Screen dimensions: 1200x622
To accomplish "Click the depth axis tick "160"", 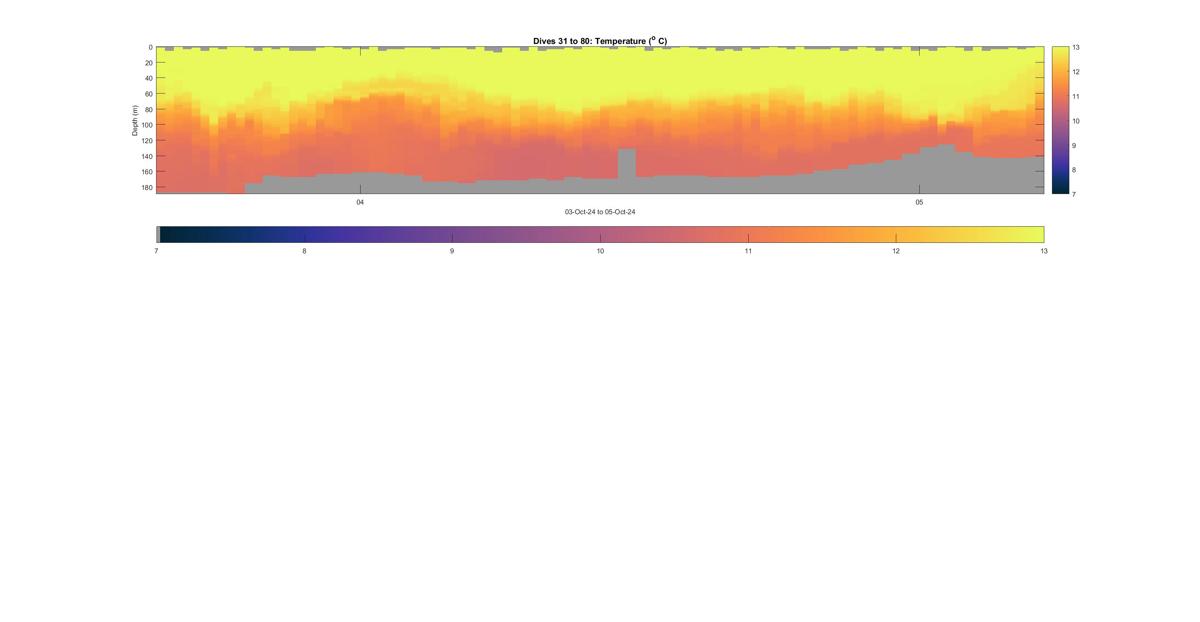I will pos(147,171).
